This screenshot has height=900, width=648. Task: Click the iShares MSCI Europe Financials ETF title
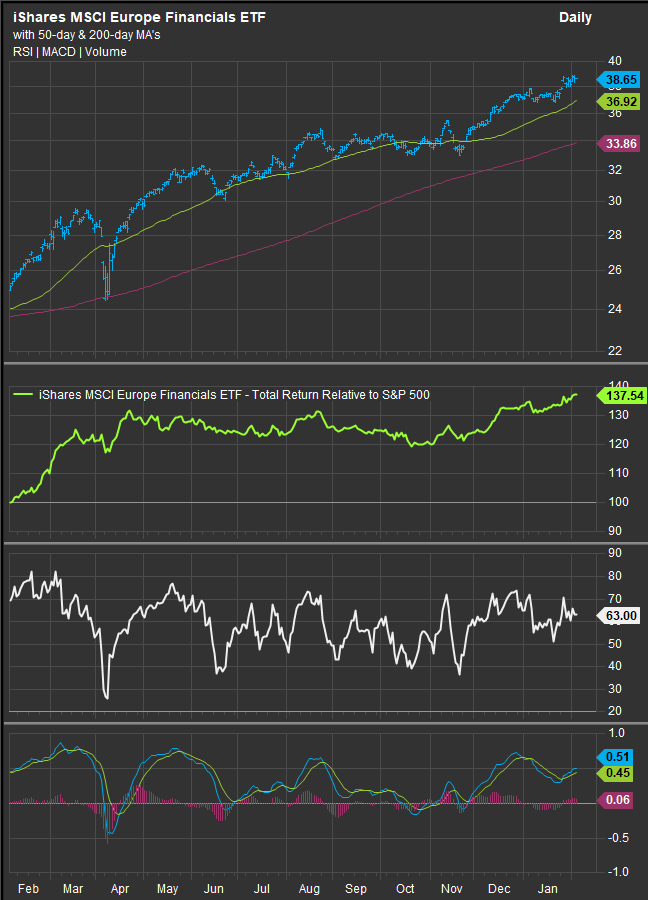139,17
